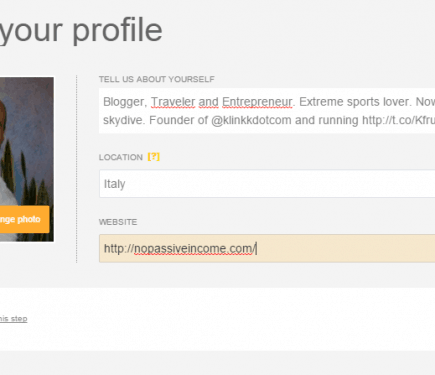435x375 pixels.
Task: Click the orange change photo button
Action: coord(24,219)
